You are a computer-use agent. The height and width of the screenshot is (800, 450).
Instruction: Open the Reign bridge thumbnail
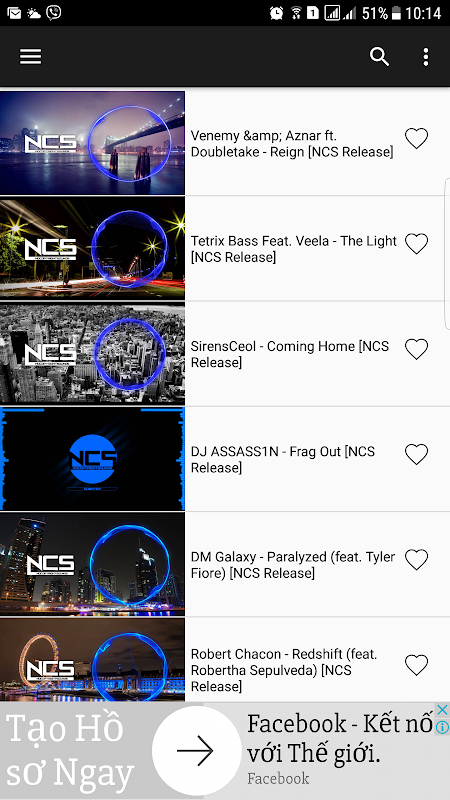point(92,143)
